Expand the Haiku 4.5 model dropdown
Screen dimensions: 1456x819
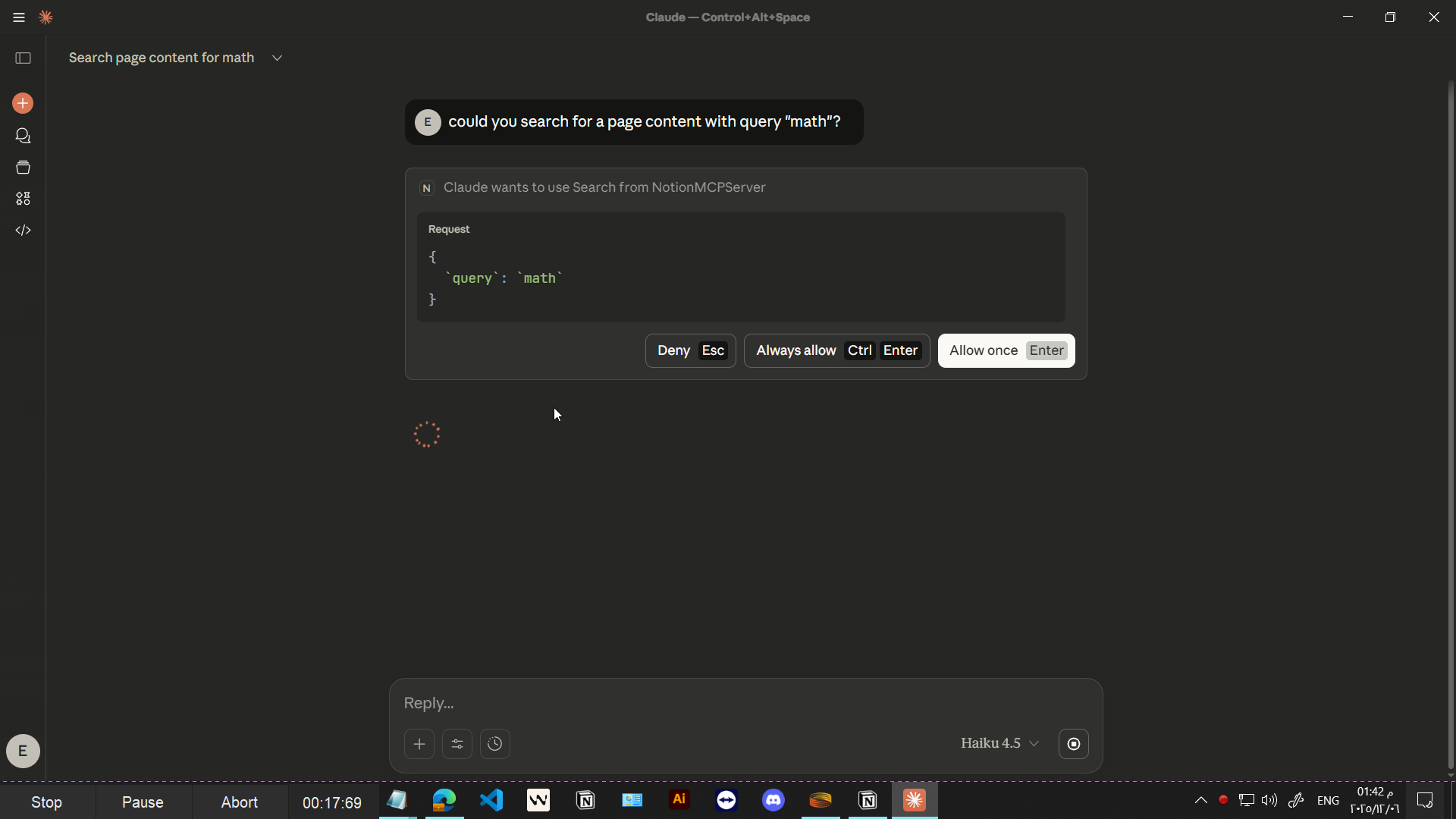[999, 743]
